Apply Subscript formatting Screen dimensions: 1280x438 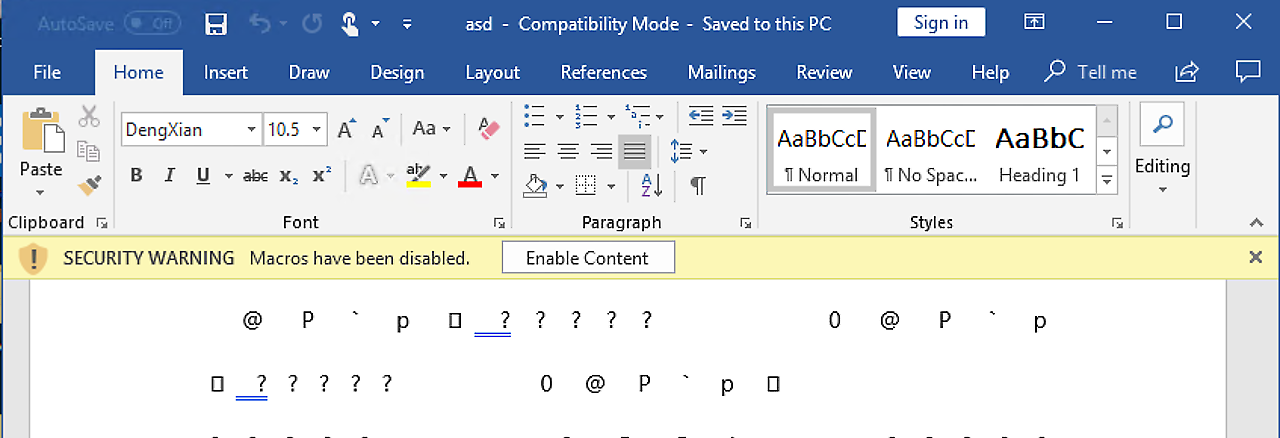tap(289, 176)
